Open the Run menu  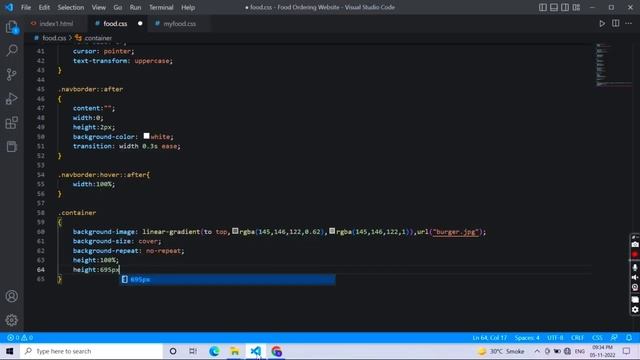pos(136,7)
